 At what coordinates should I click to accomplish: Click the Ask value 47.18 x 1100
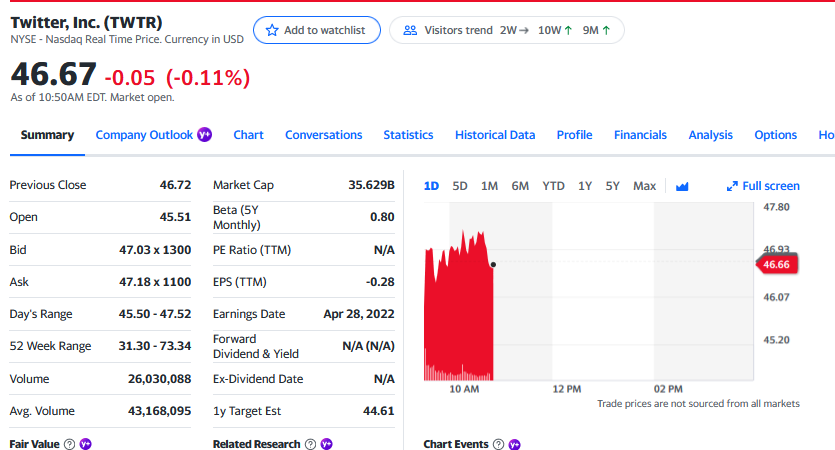[155, 282]
